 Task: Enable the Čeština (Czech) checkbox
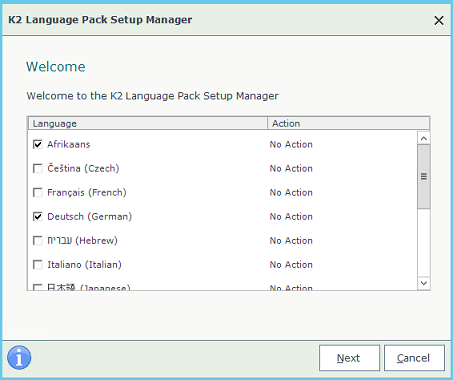[38, 168]
